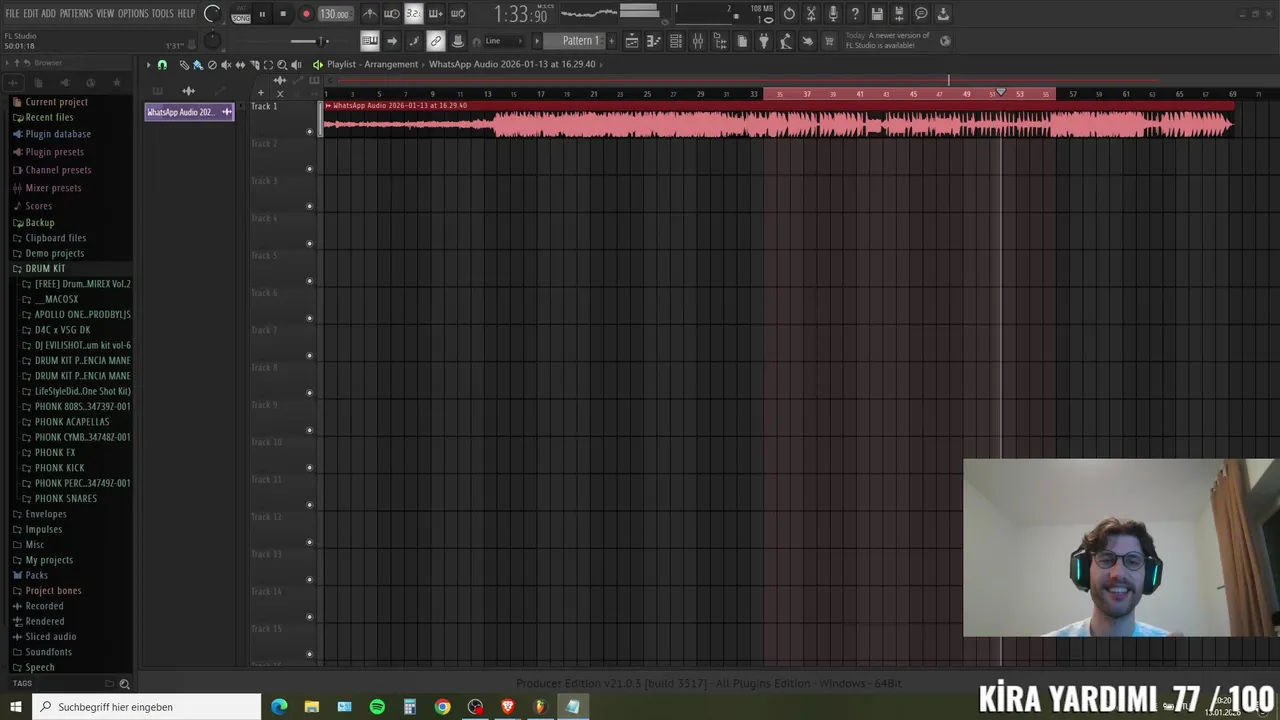The height and width of the screenshot is (720, 1280).
Task: Toggle typing keyboard to piano button
Action: coord(370,41)
